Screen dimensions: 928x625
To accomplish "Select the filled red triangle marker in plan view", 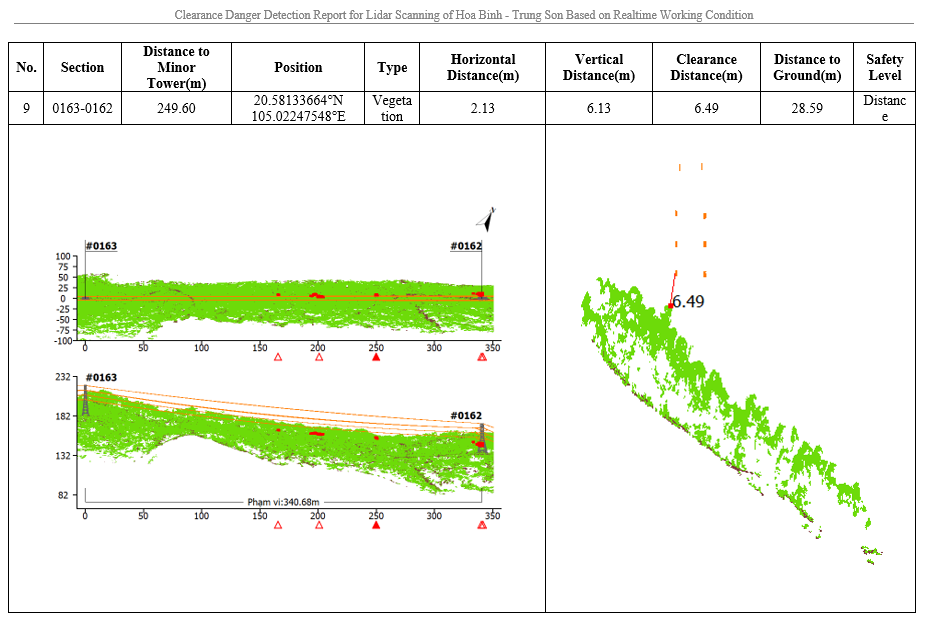I will tap(376, 357).
